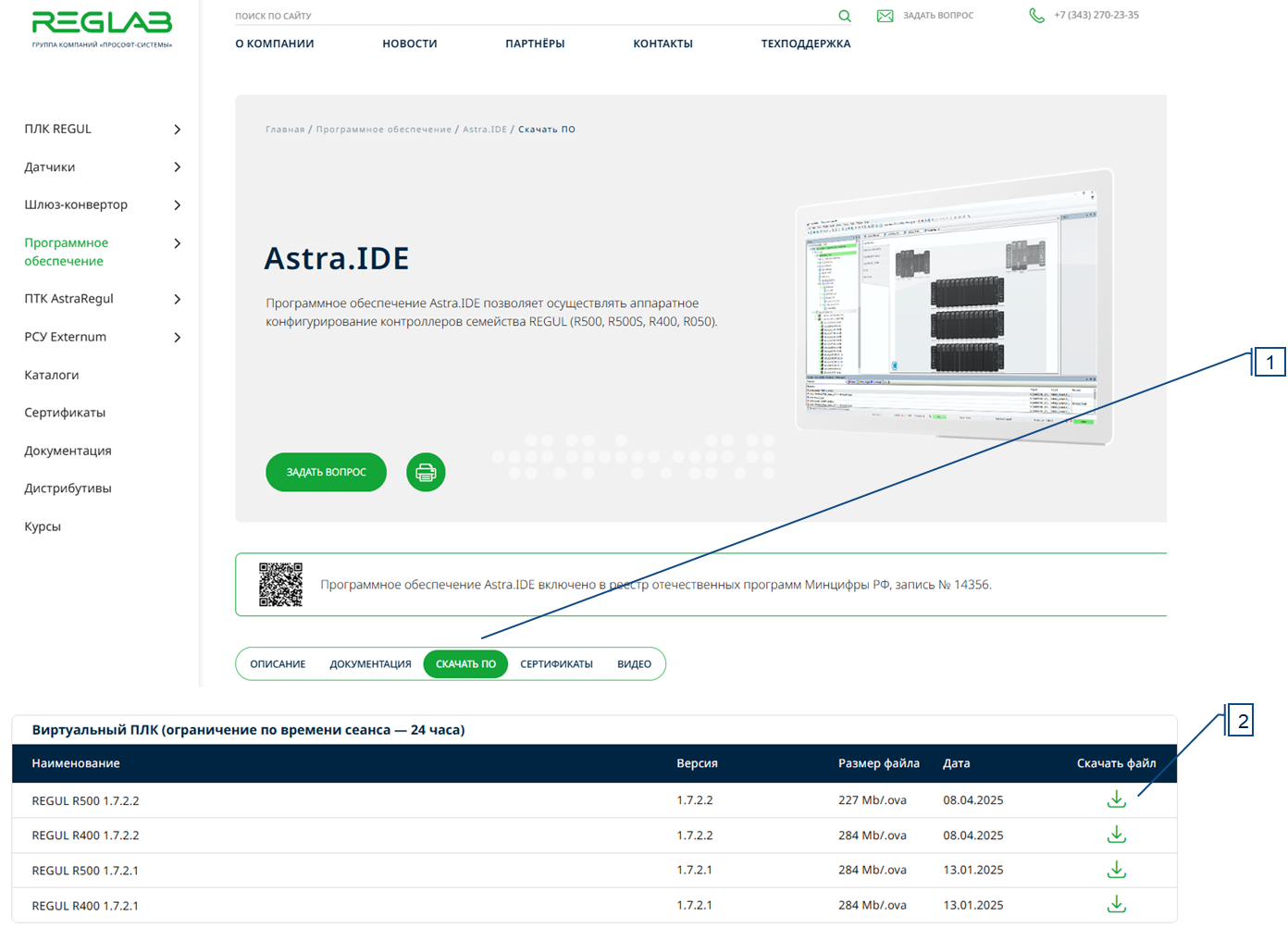This screenshot has width=1288, height=928.
Task: Expand the ПТК AstraRegul chevron
Action: [x=177, y=299]
